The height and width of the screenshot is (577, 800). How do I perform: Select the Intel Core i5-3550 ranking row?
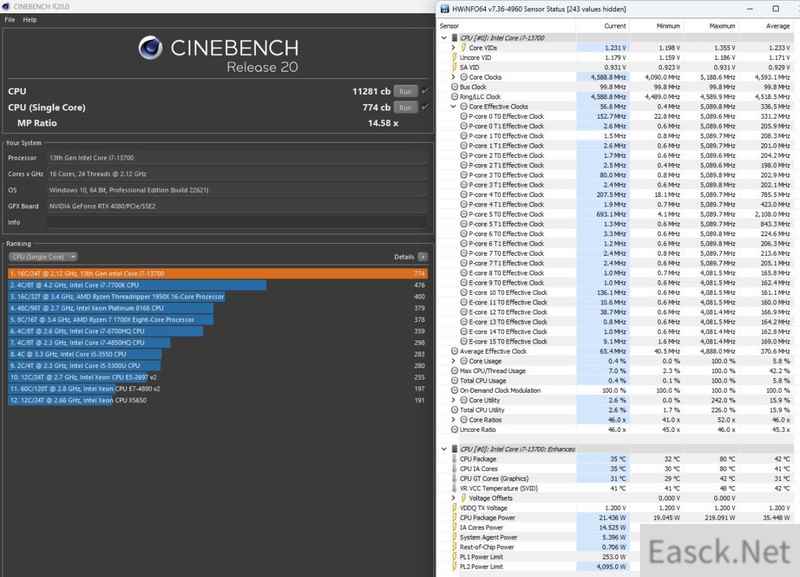[x=218, y=354]
